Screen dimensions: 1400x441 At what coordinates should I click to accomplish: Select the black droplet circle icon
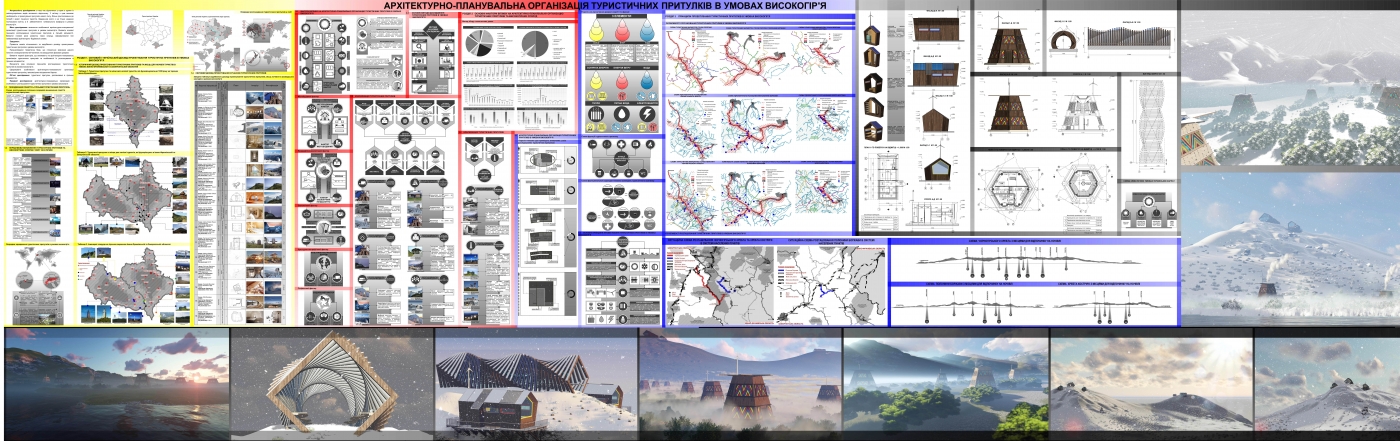(x=620, y=114)
